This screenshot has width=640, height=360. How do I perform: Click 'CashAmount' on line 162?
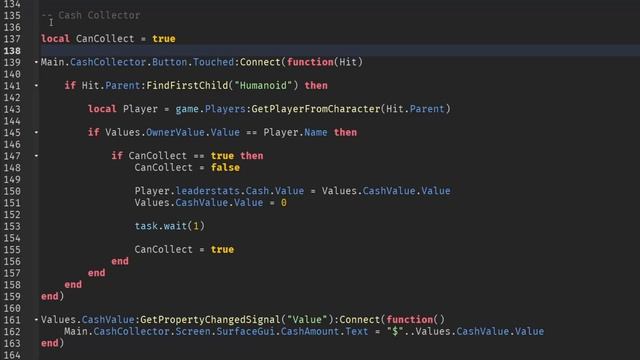coord(310,331)
